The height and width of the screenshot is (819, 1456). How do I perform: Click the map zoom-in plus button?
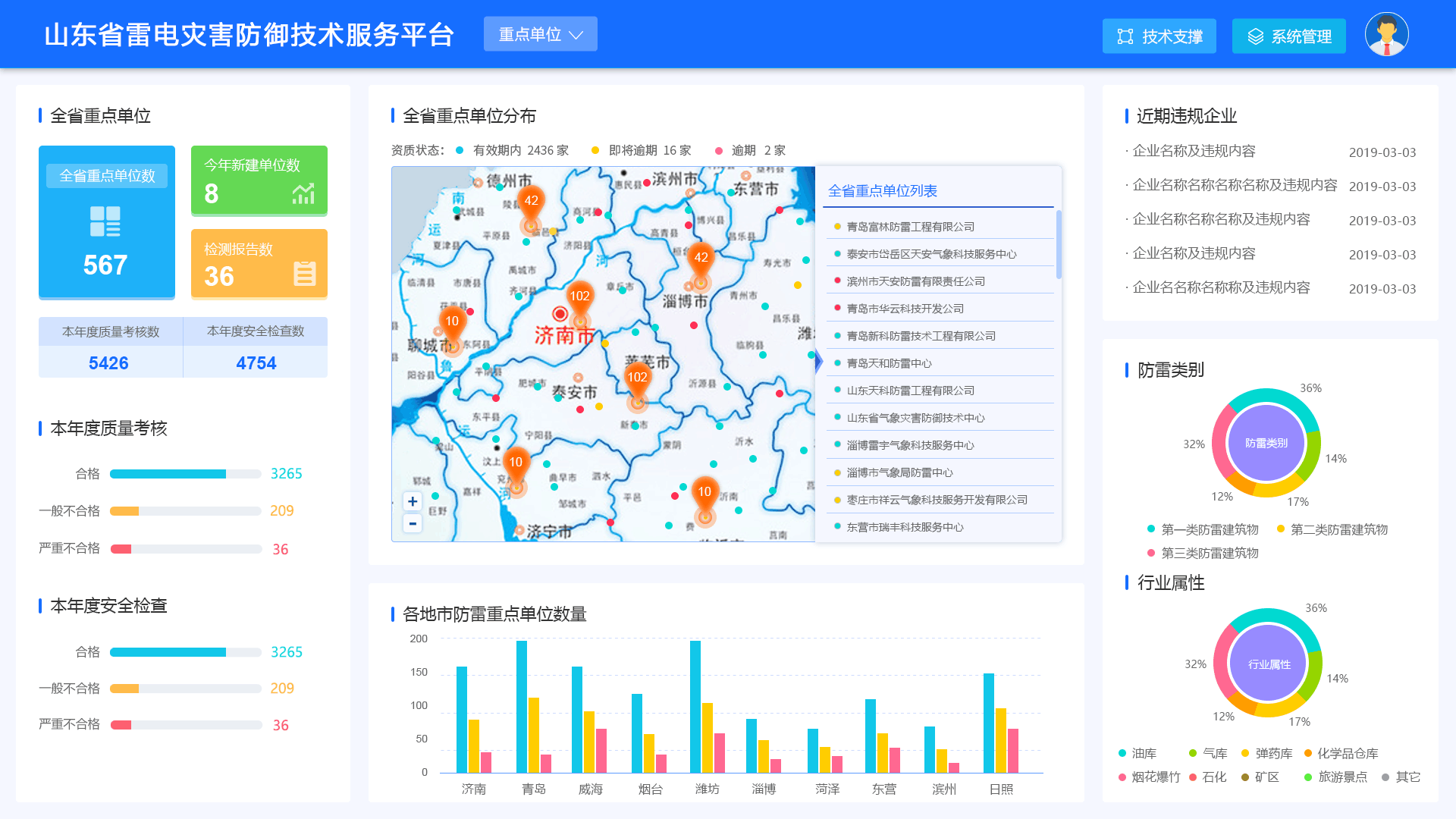tap(413, 501)
